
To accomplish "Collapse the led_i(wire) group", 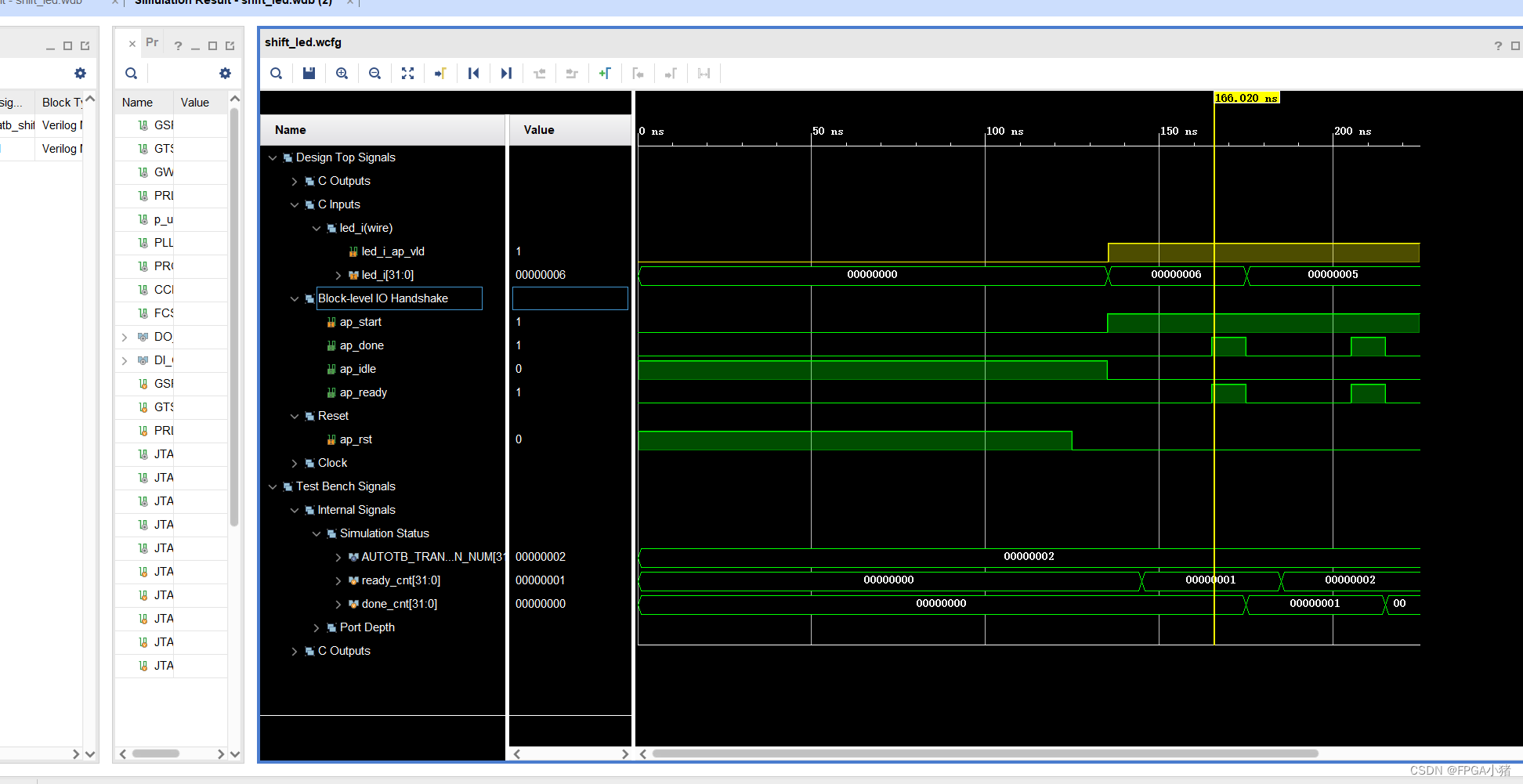I will click(317, 228).
